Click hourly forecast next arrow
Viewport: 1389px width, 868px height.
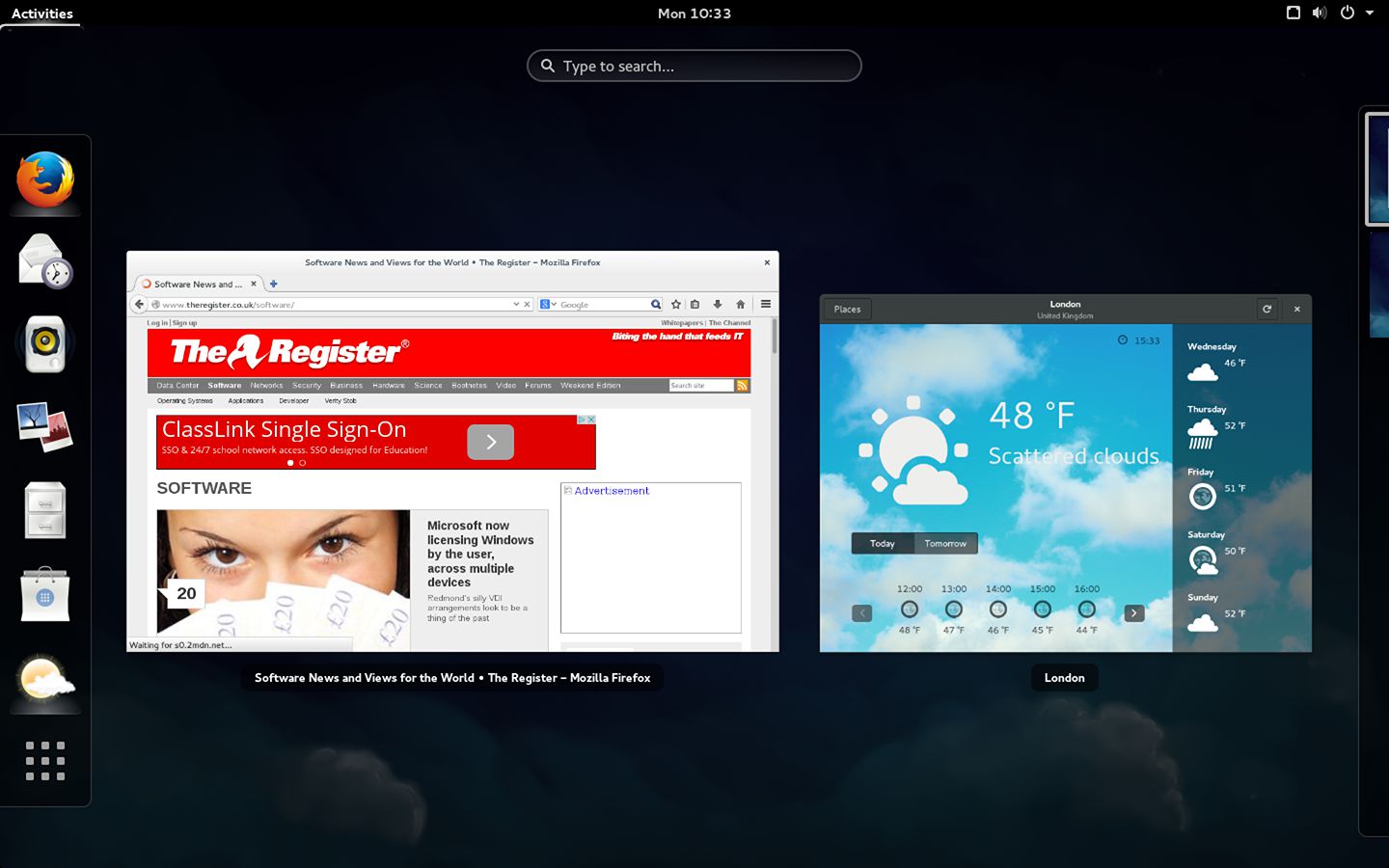click(1134, 612)
